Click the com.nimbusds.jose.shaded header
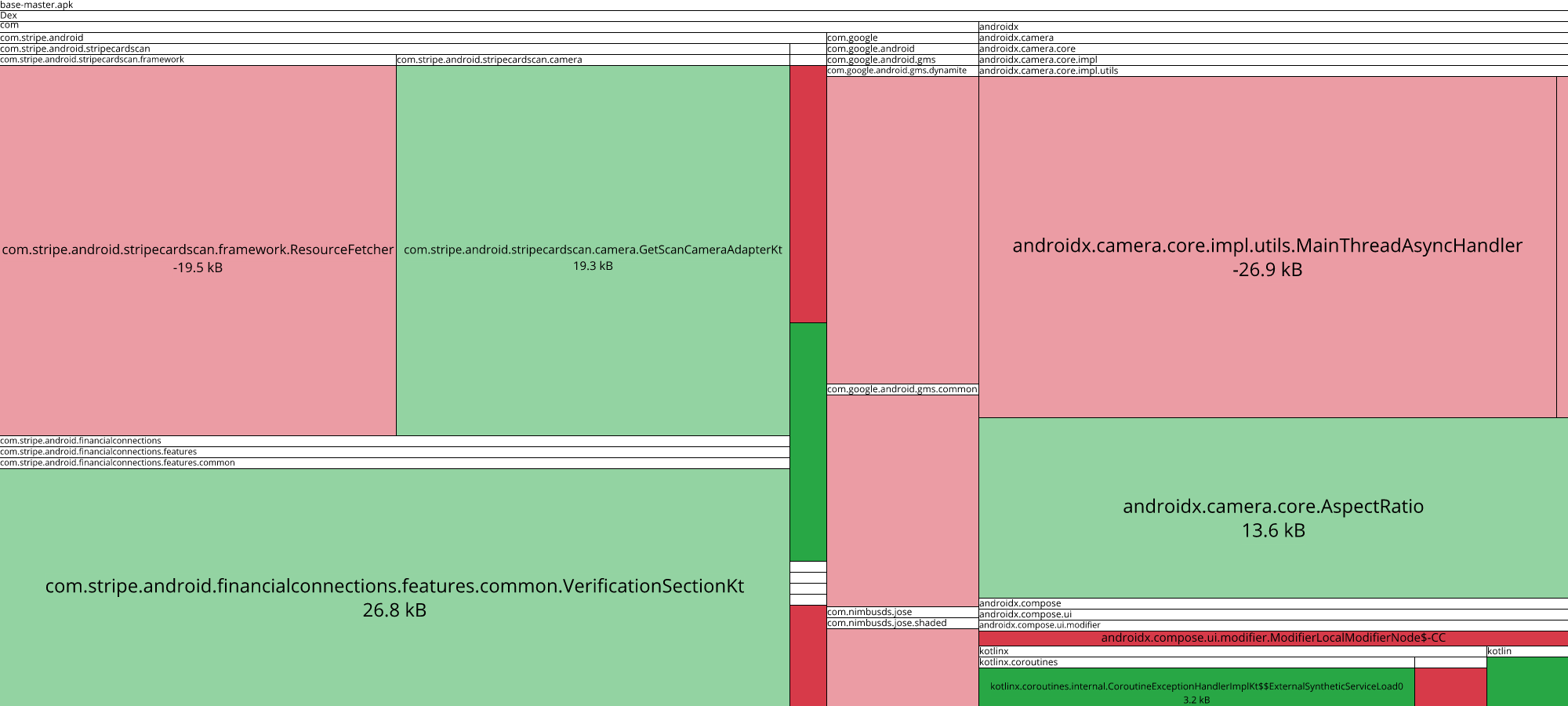The width and height of the screenshot is (1568, 706). 902,623
